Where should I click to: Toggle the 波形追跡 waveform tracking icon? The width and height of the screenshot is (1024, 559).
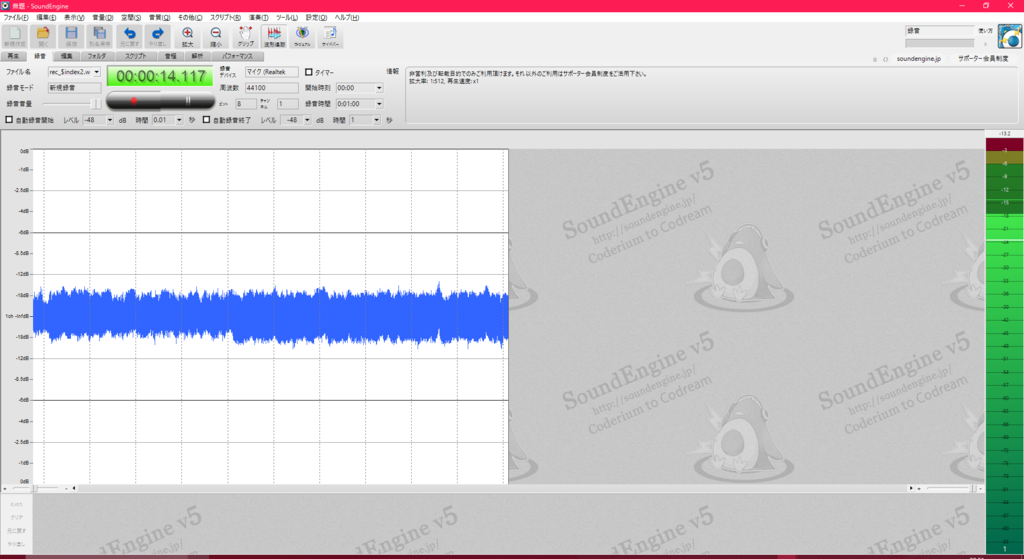tap(274, 37)
